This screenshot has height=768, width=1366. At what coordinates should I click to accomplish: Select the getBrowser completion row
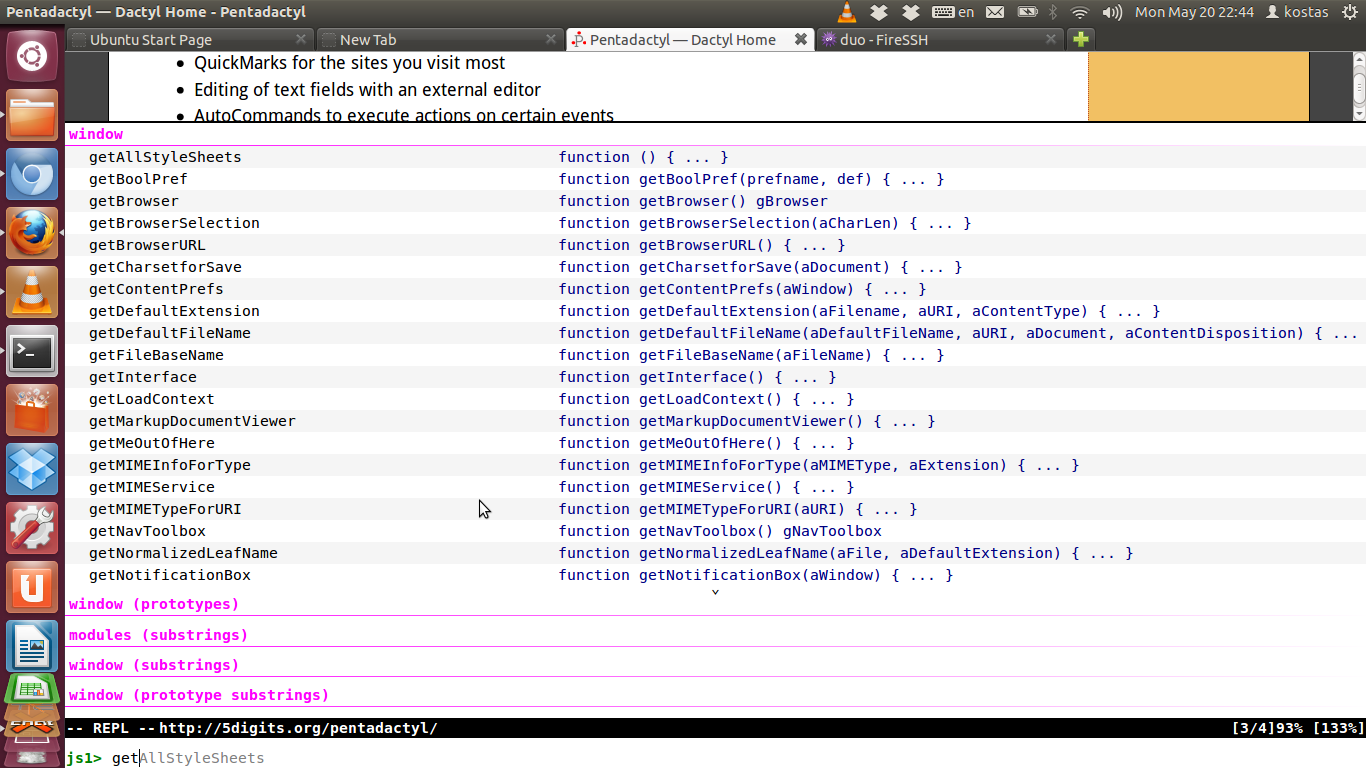tap(715, 201)
